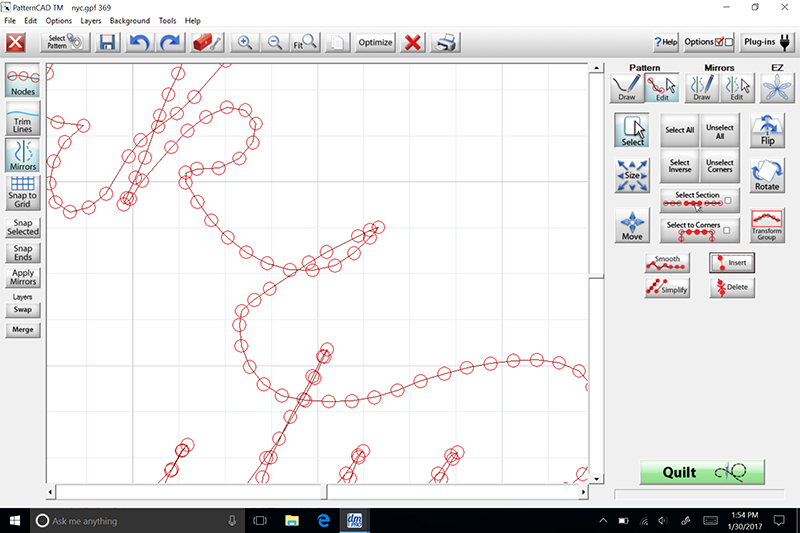Select the Pattern Draw pencil tool
Screen dimensions: 800x533
point(628,88)
